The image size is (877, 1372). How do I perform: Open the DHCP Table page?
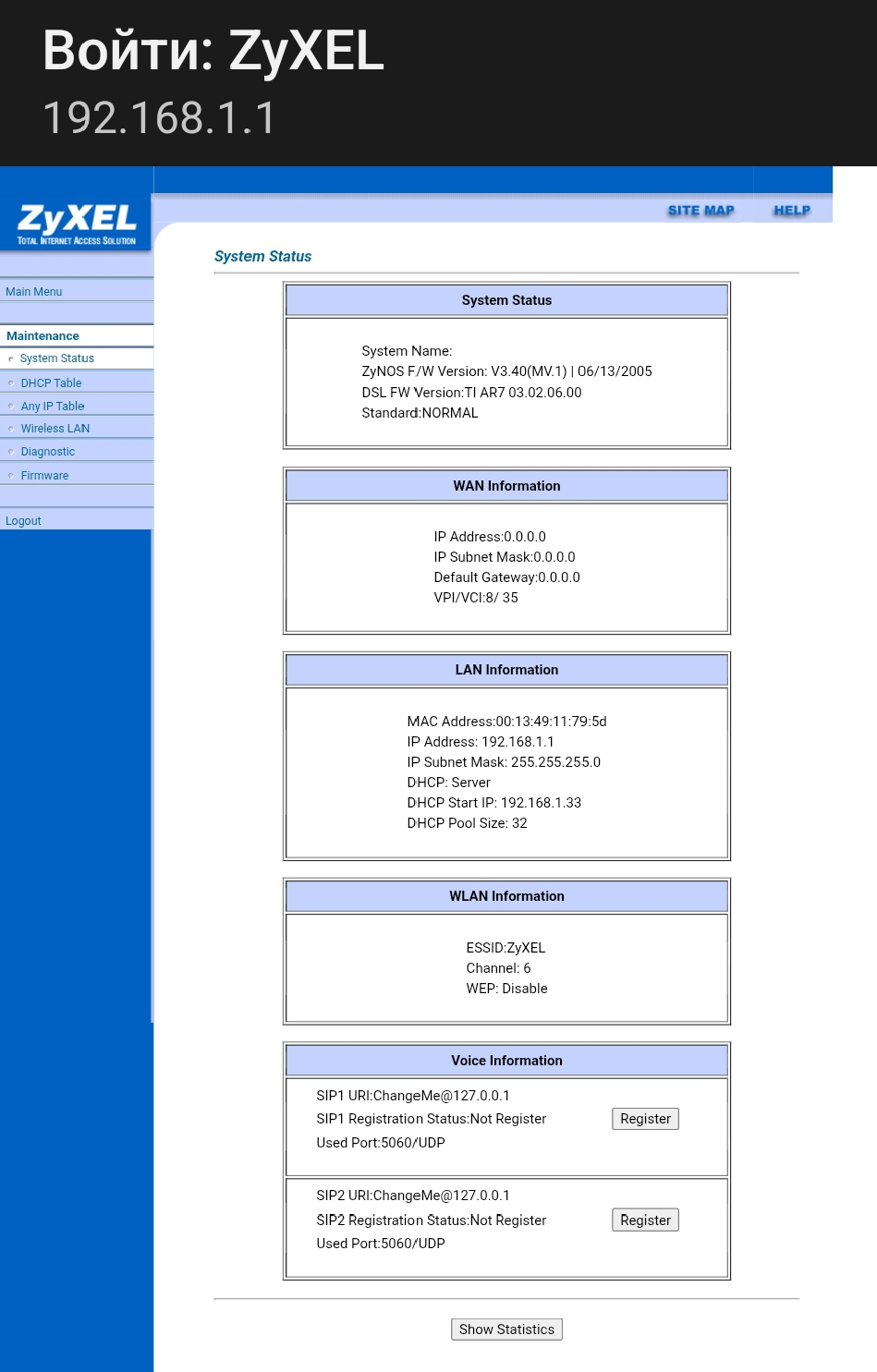point(51,383)
